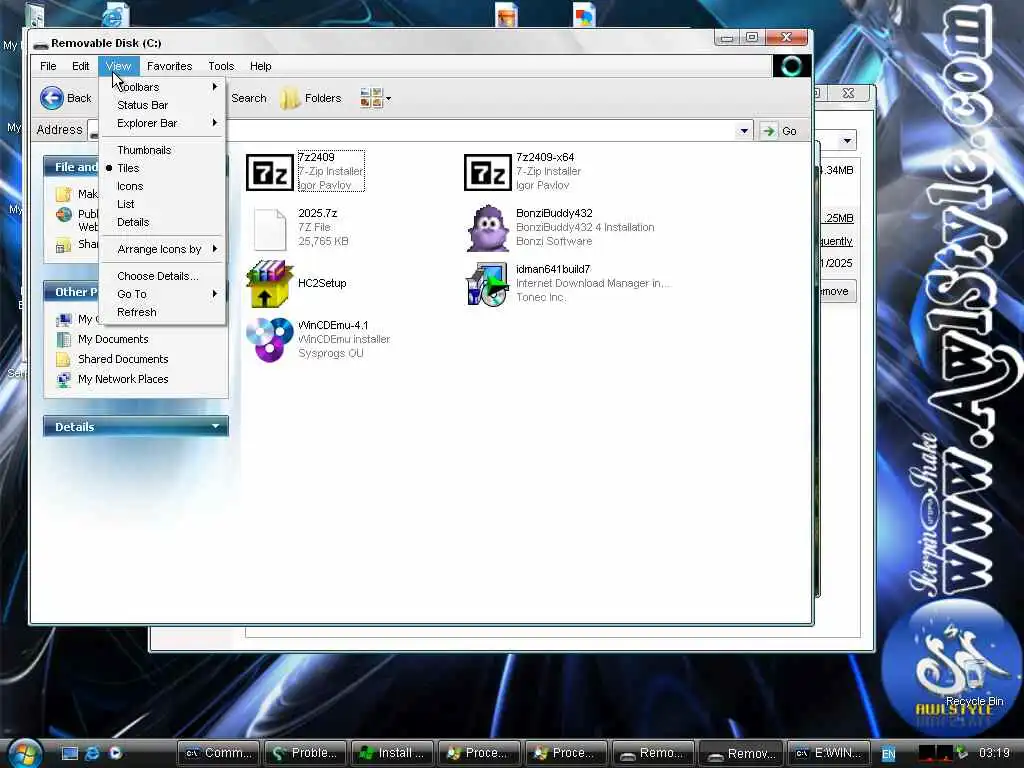The image size is (1024, 768).
Task: Click the My Documents folder icon
Action: (63, 340)
